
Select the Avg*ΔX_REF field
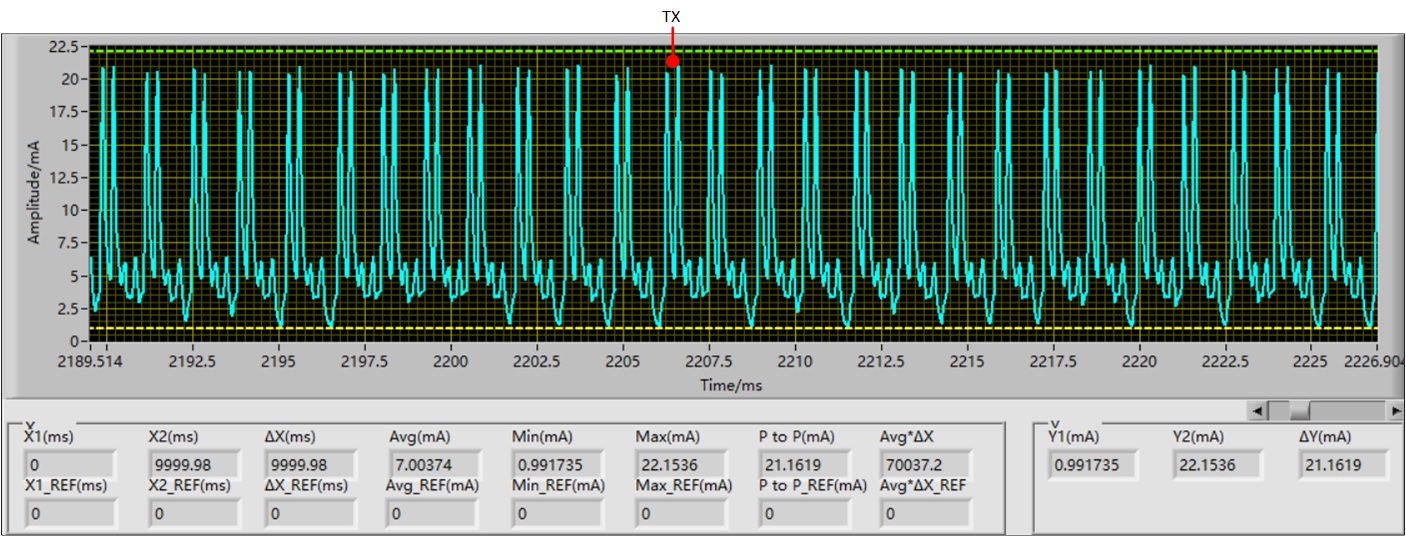[926, 514]
